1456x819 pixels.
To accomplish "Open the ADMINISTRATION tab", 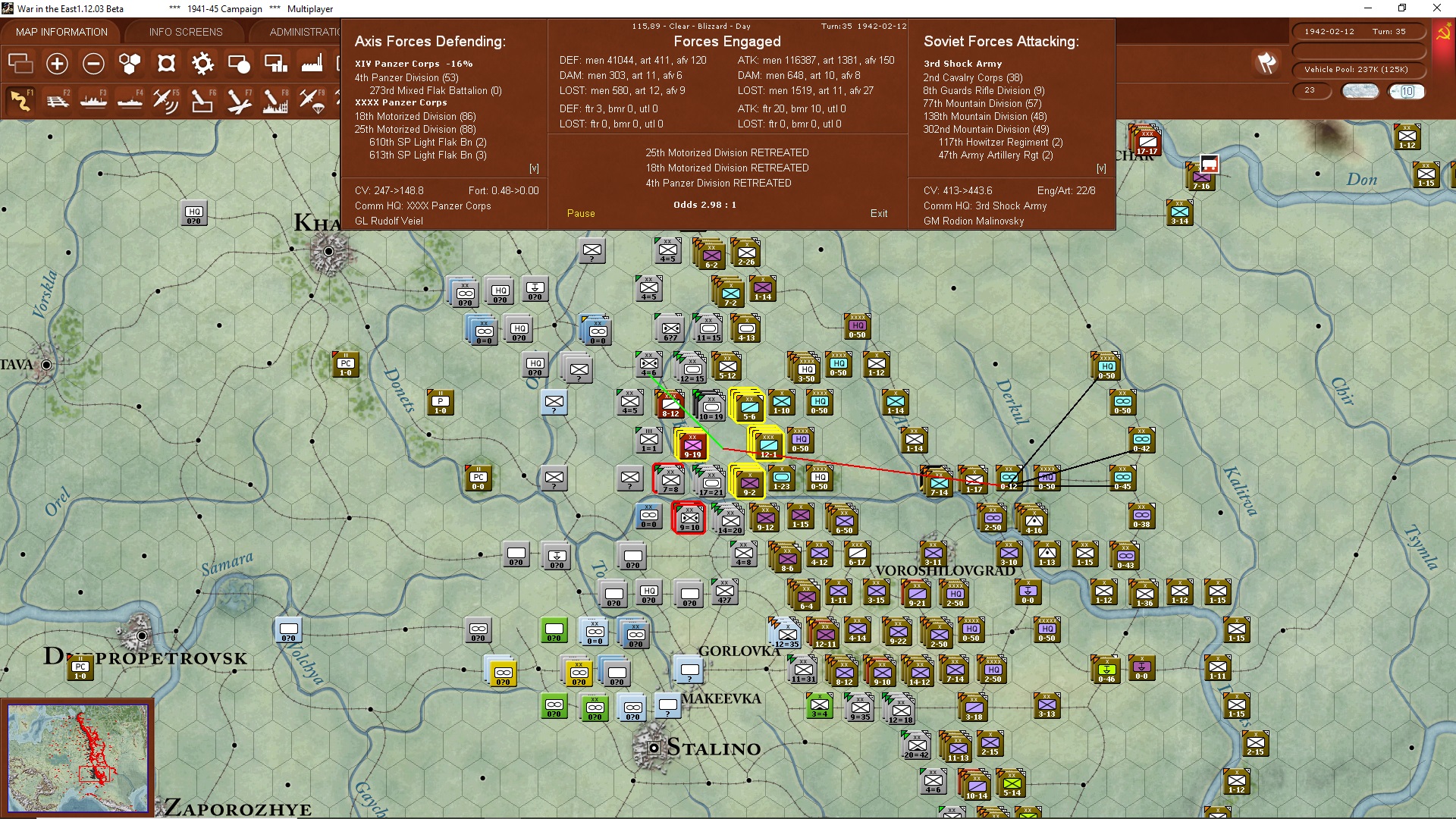I will (x=305, y=32).
